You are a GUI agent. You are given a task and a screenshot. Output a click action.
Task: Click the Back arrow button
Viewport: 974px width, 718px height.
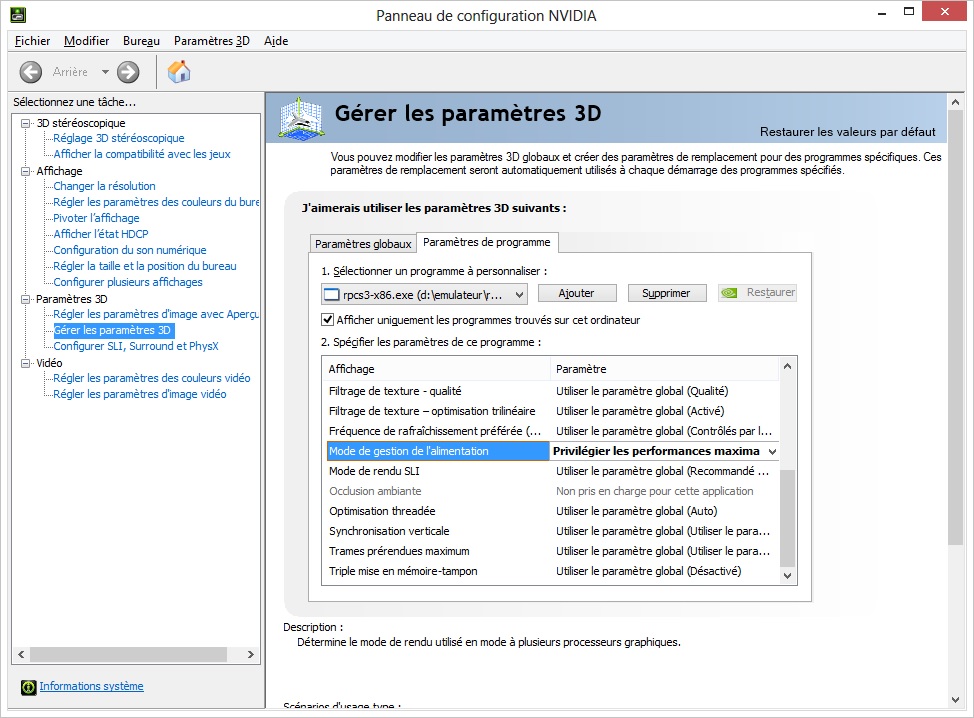point(30,72)
